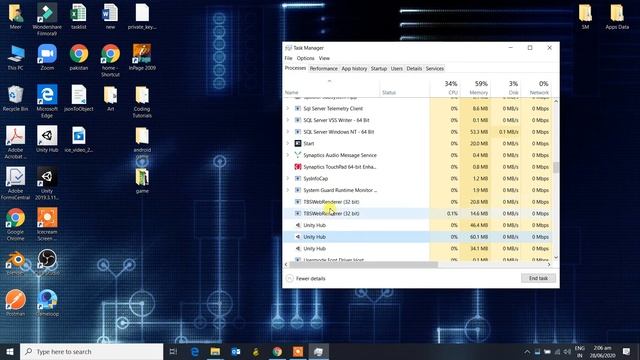
Task: Open the Users tab
Action: click(396, 69)
